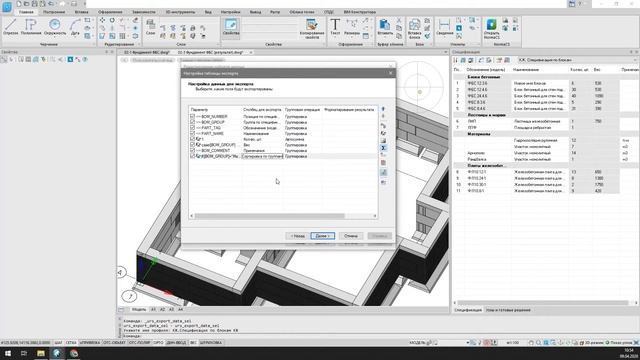Screen dimensions: 640x360
Task: Click move-up blue arrow in export dialog
Action: coord(383,109)
